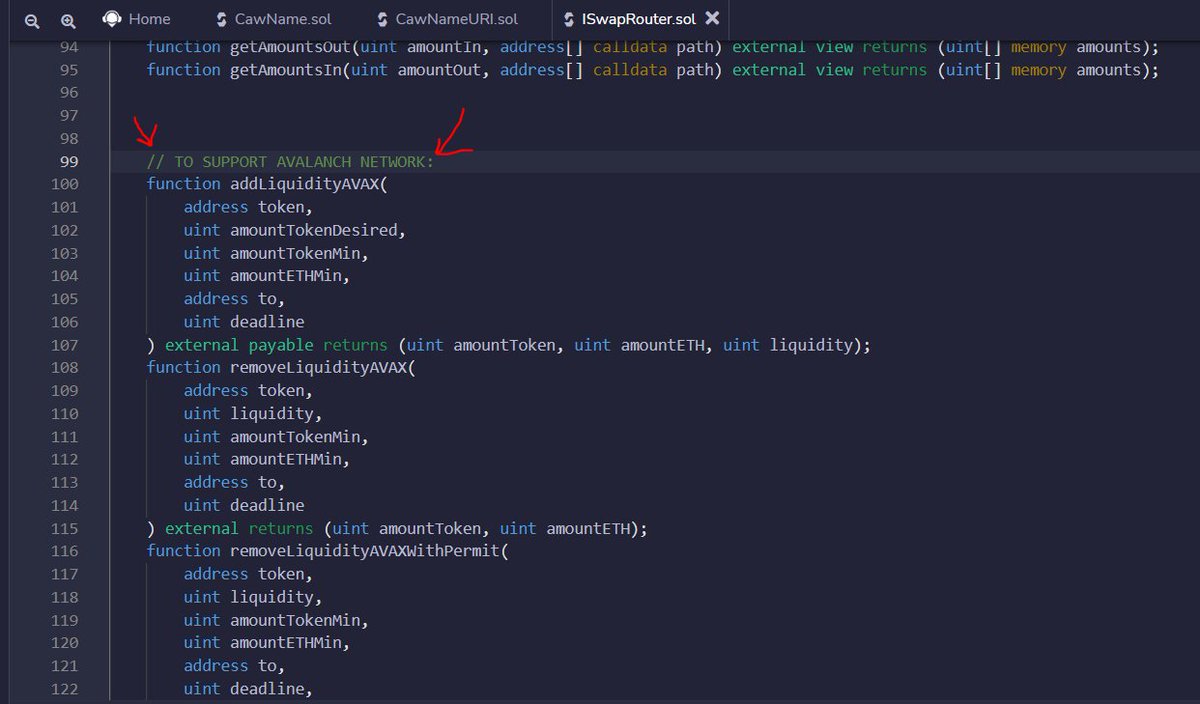
Task: Click line number 100 in the gutter
Action: pyautogui.click(x=64, y=184)
